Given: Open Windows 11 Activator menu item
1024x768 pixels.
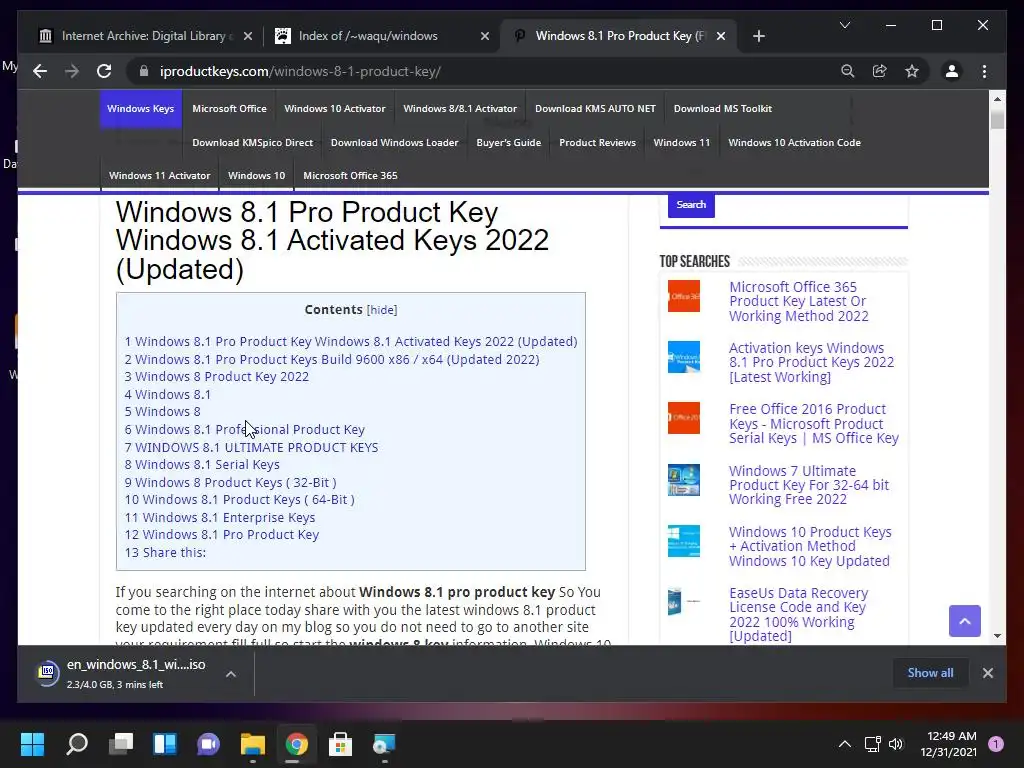Looking at the screenshot, I should pos(159,175).
